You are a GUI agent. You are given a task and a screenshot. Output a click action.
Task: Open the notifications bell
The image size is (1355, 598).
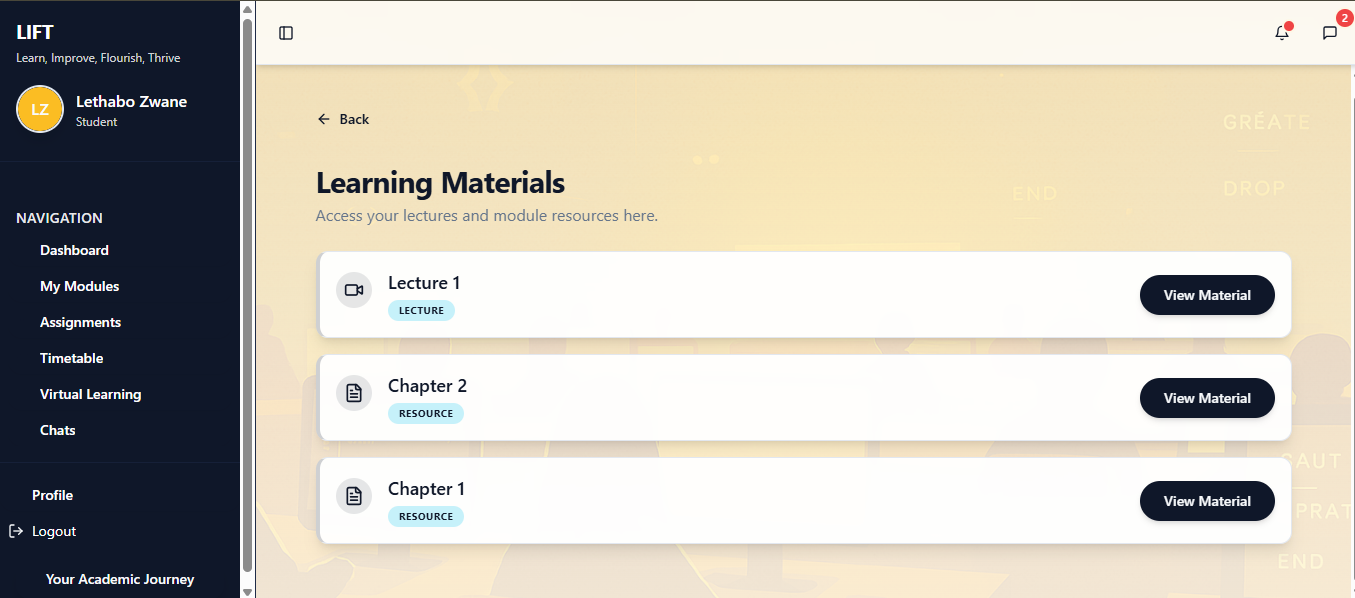pyautogui.click(x=1282, y=33)
